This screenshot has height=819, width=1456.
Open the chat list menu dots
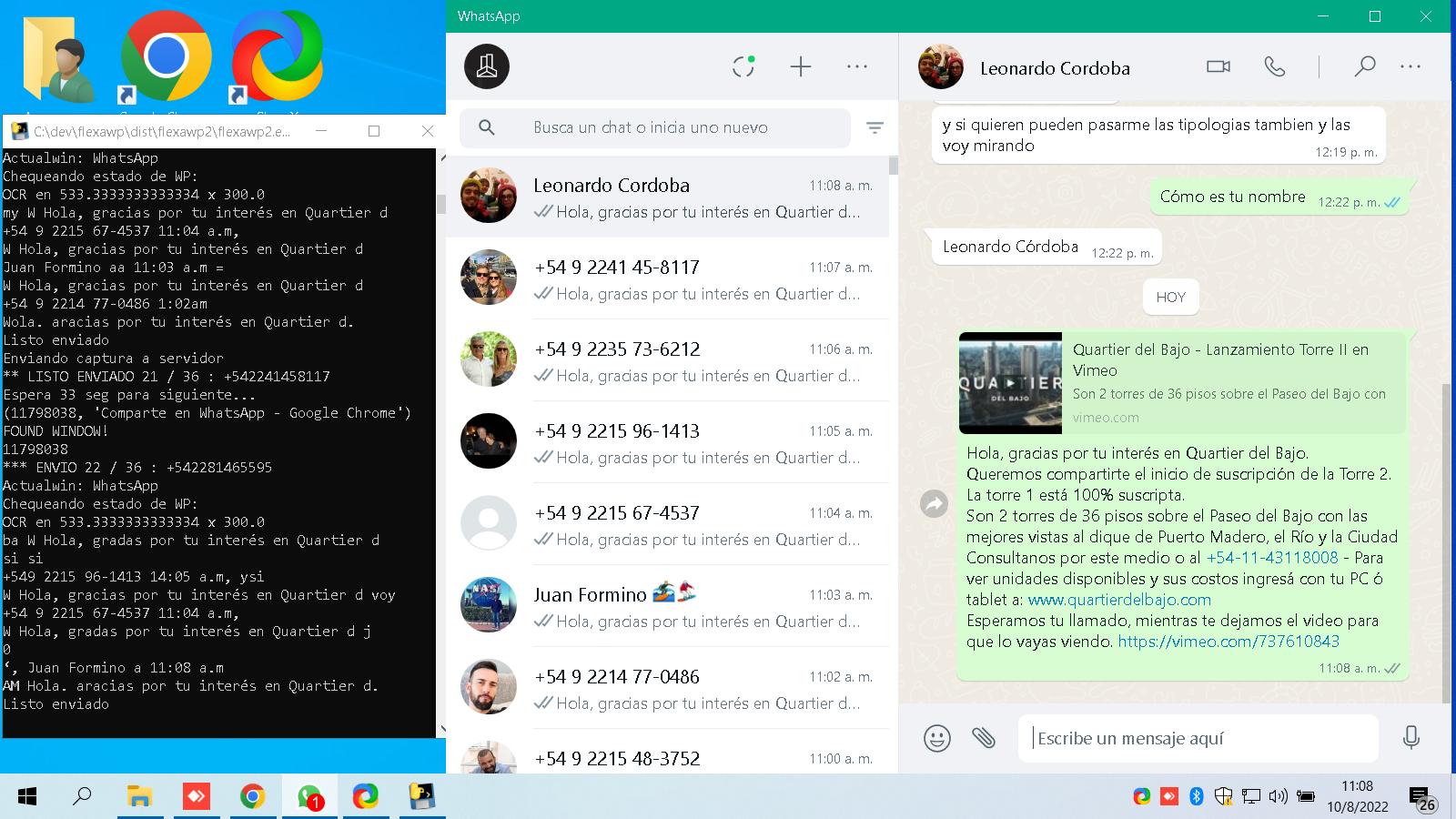click(x=857, y=66)
